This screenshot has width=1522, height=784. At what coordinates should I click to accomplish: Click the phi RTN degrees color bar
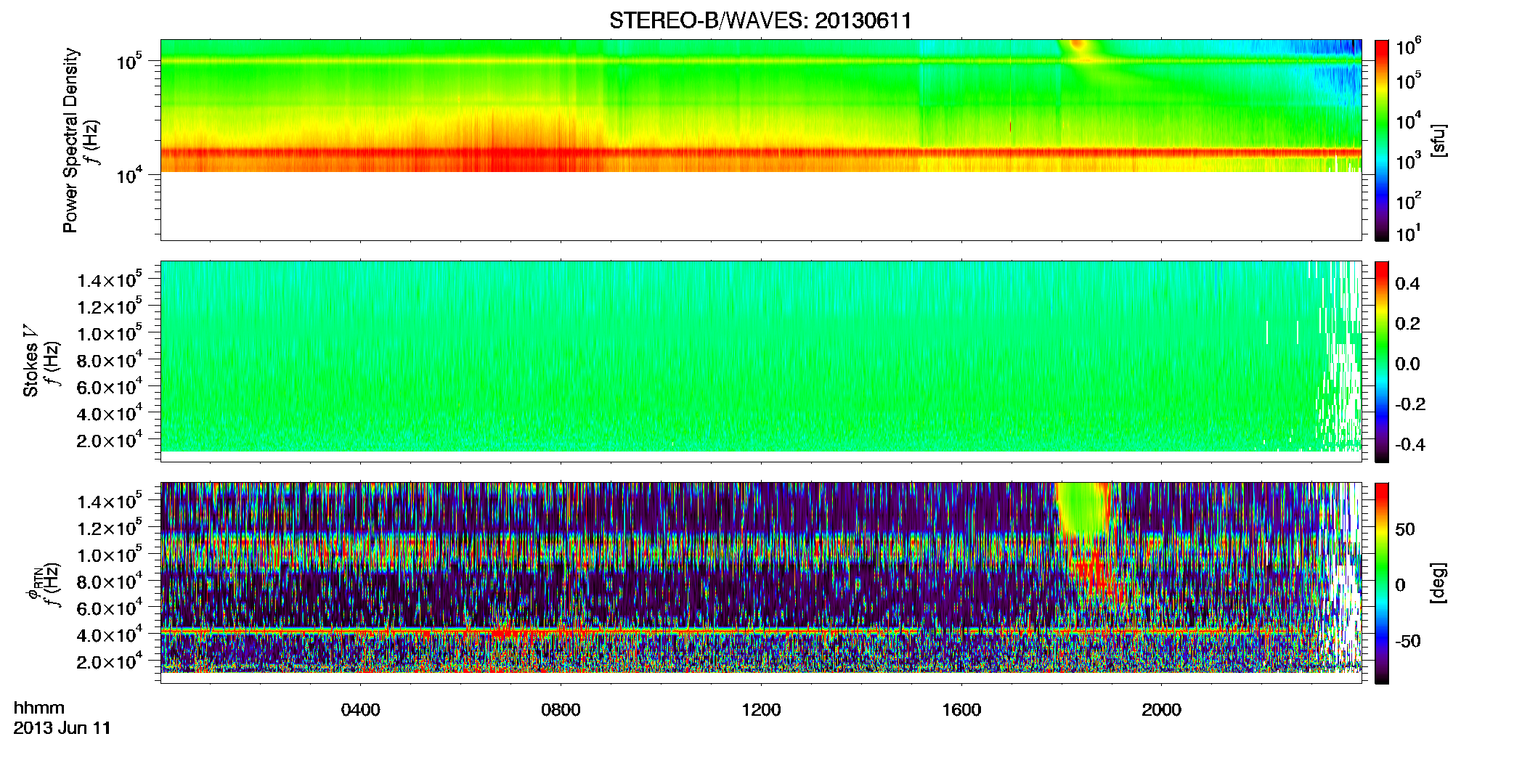pos(1382,583)
